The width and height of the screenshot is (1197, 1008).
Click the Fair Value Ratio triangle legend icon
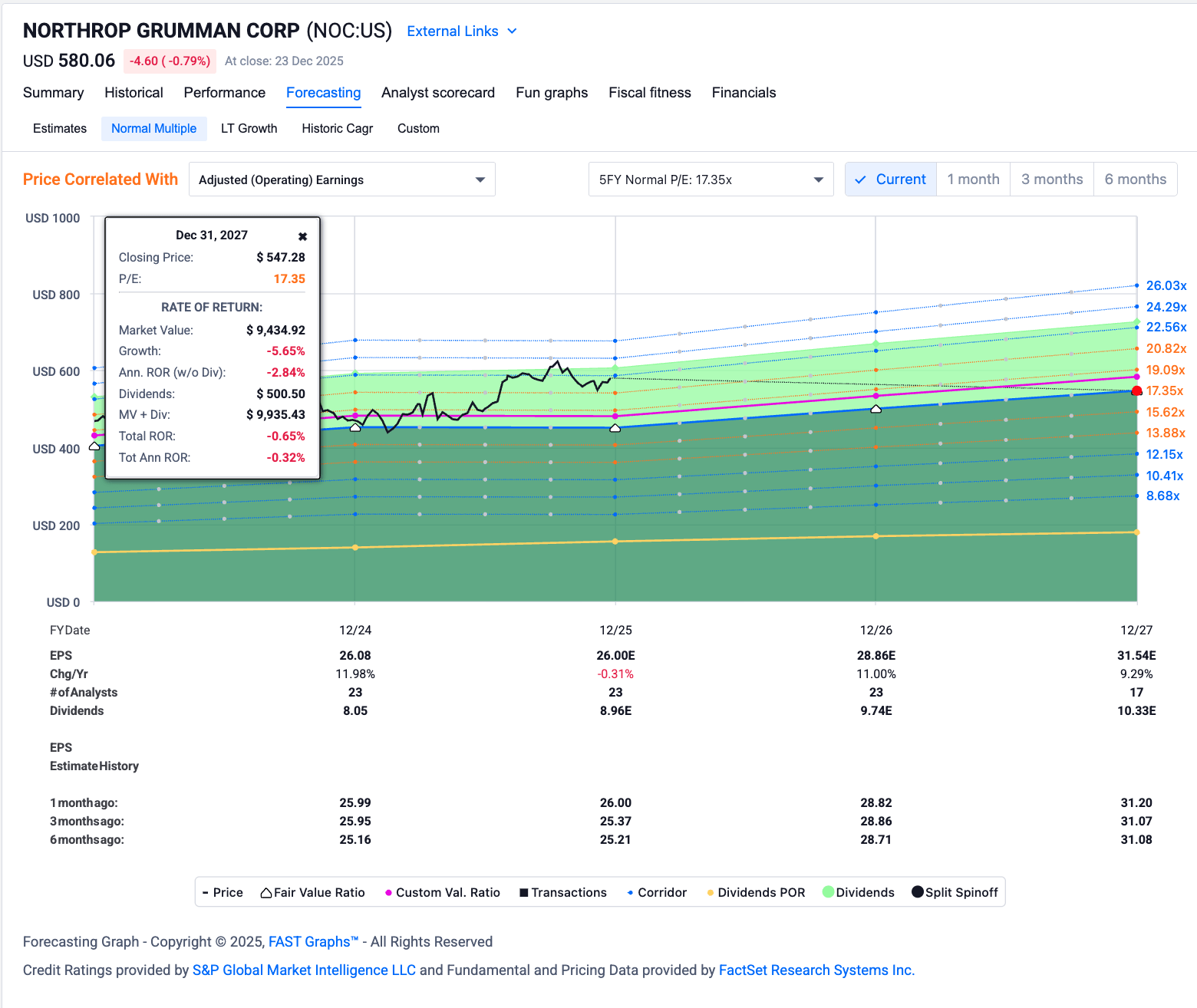[265, 892]
